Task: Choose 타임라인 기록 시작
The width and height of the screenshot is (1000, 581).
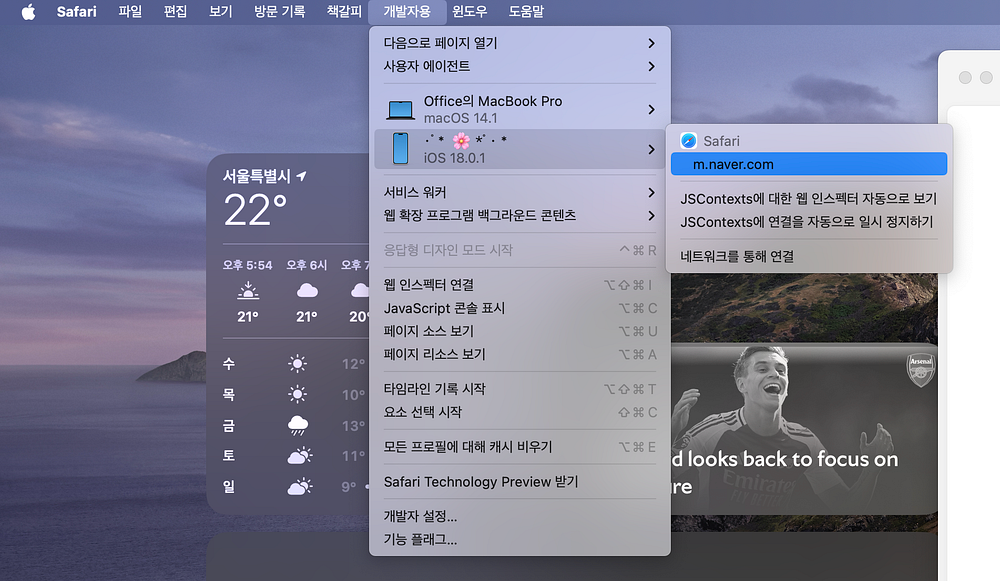Action: [x=520, y=388]
